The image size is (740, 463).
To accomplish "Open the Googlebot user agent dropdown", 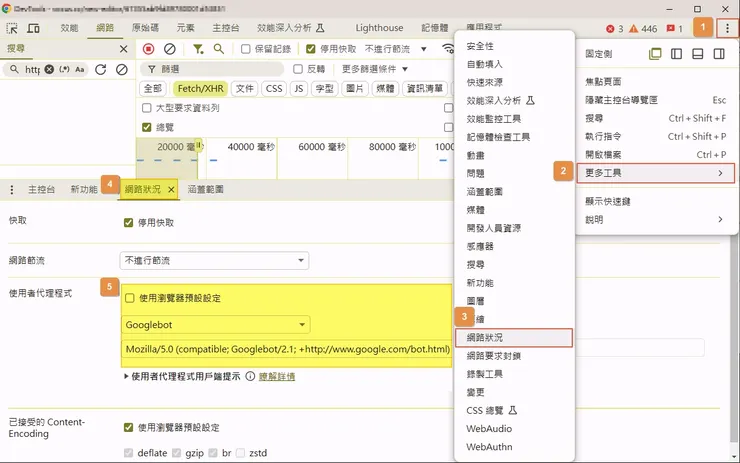I will (x=216, y=325).
